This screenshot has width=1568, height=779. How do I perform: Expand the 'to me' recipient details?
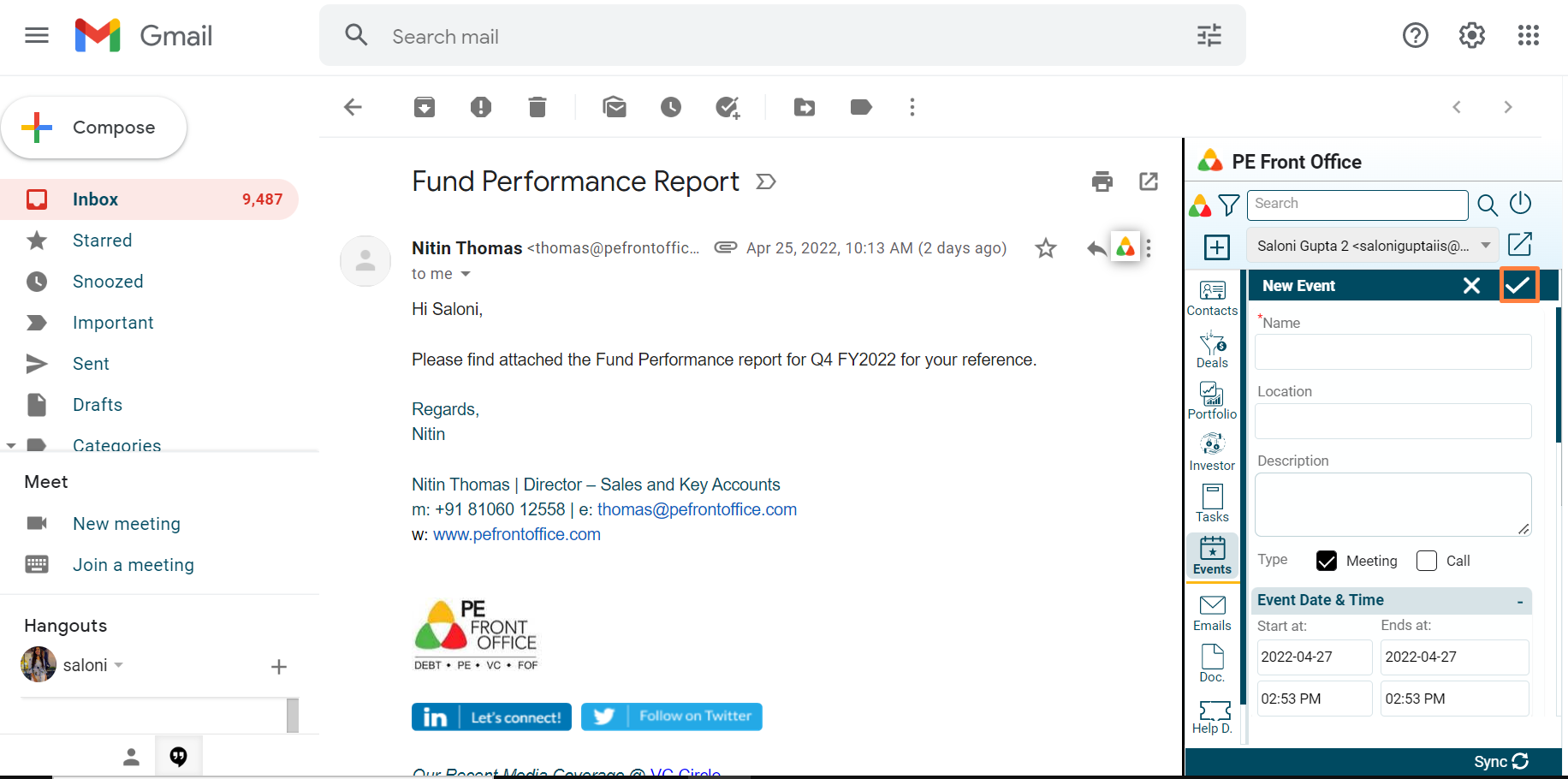[x=466, y=274]
